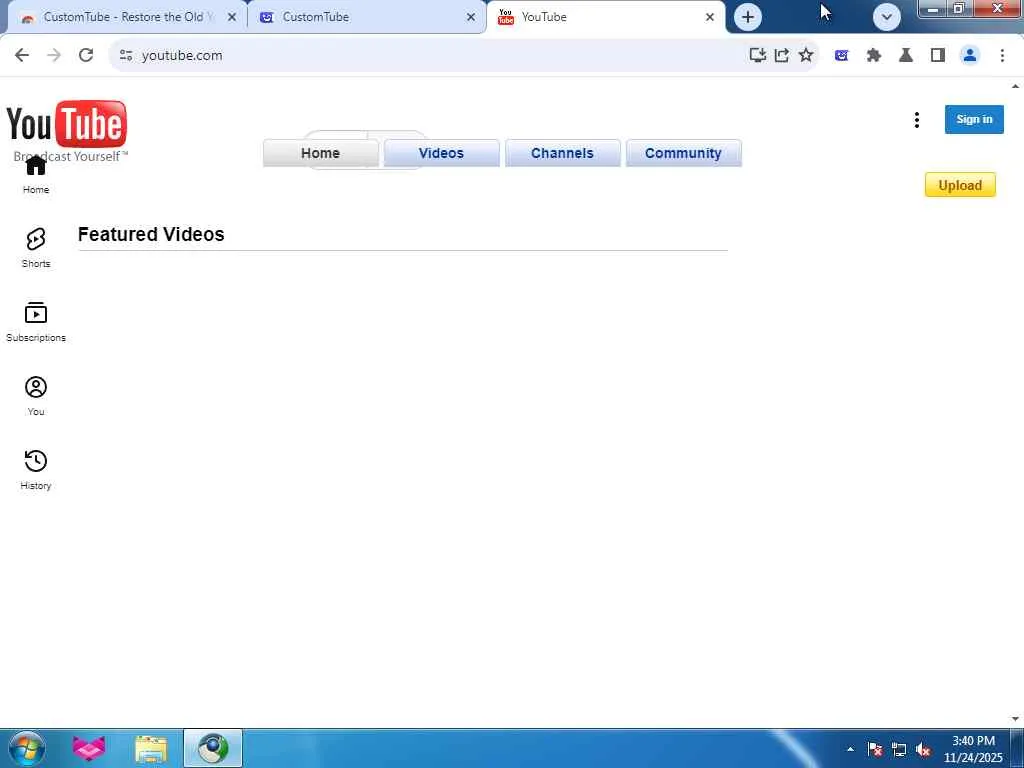This screenshot has width=1024, height=768.
Task: Go back with the browser back arrow
Action: click(22, 56)
